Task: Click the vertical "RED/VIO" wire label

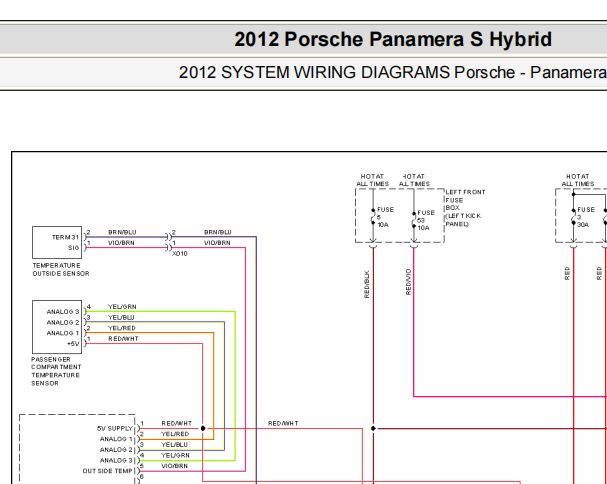Action: click(408, 282)
